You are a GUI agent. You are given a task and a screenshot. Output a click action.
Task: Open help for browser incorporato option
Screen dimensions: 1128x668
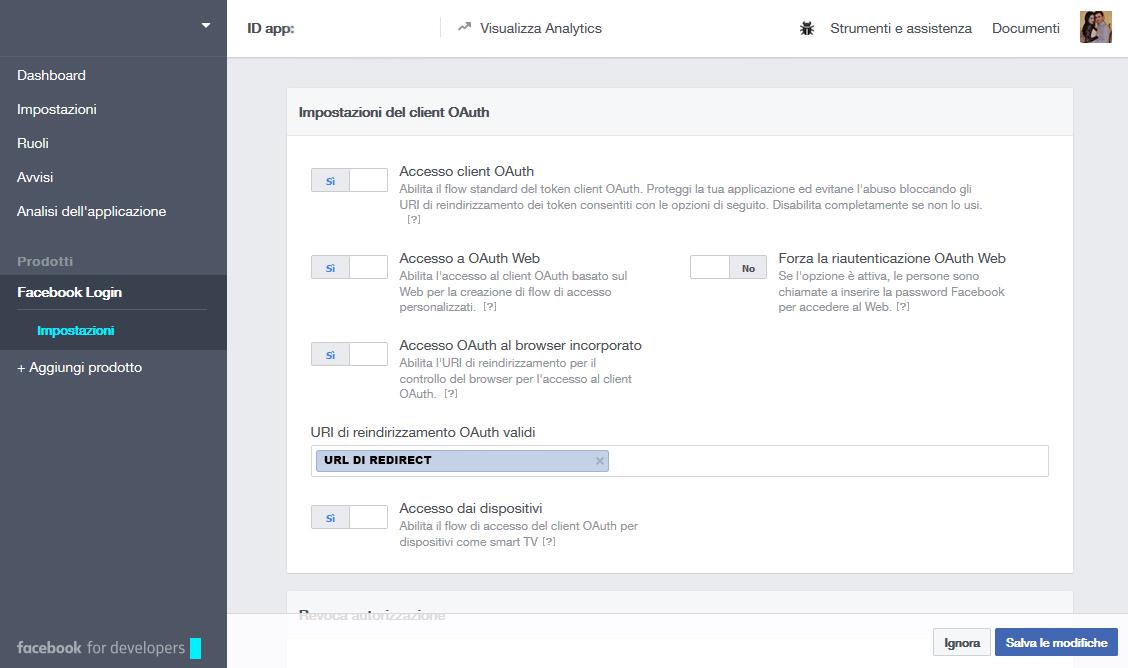pos(451,394)
